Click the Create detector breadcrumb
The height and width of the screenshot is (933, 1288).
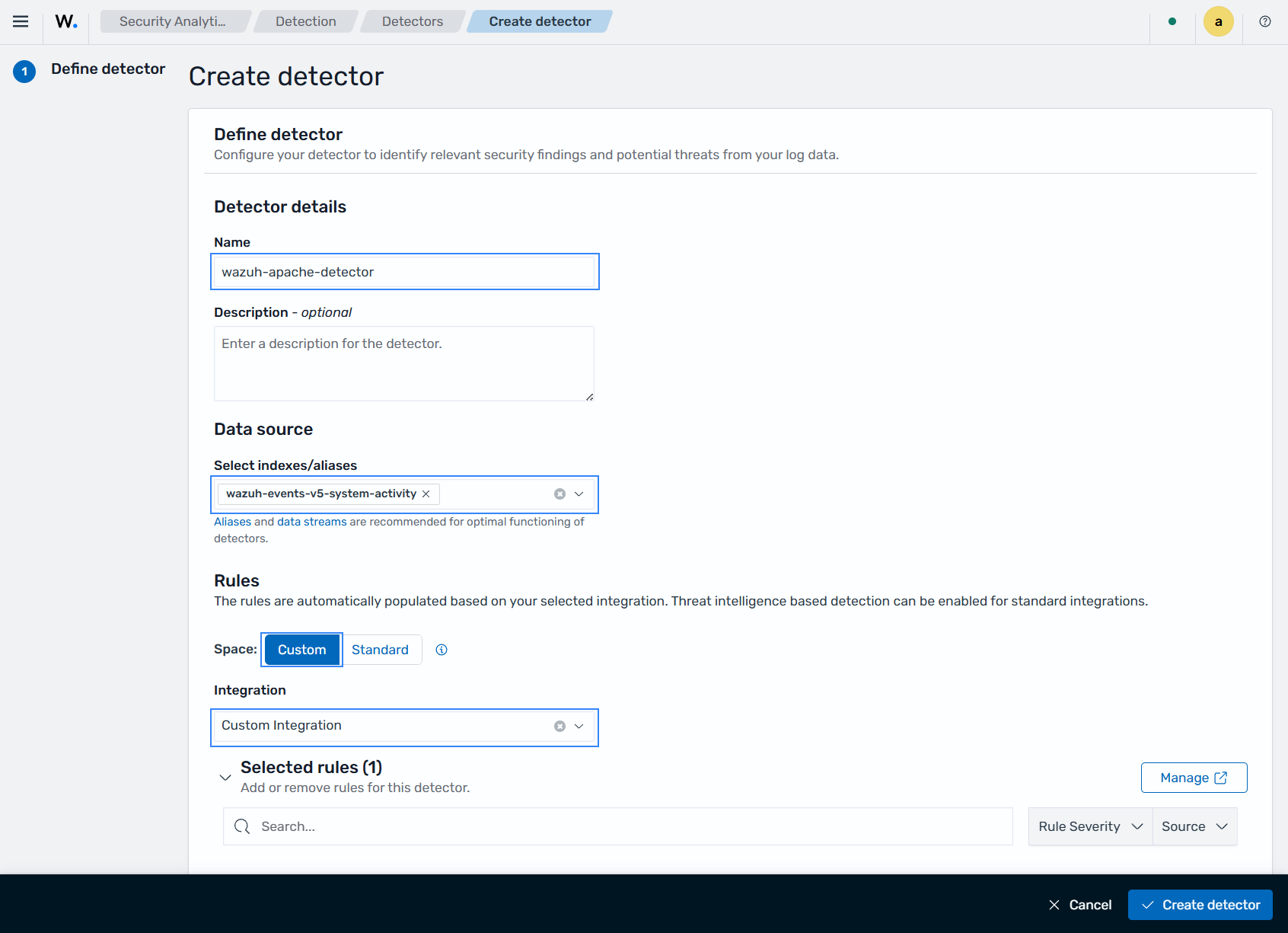540,21
